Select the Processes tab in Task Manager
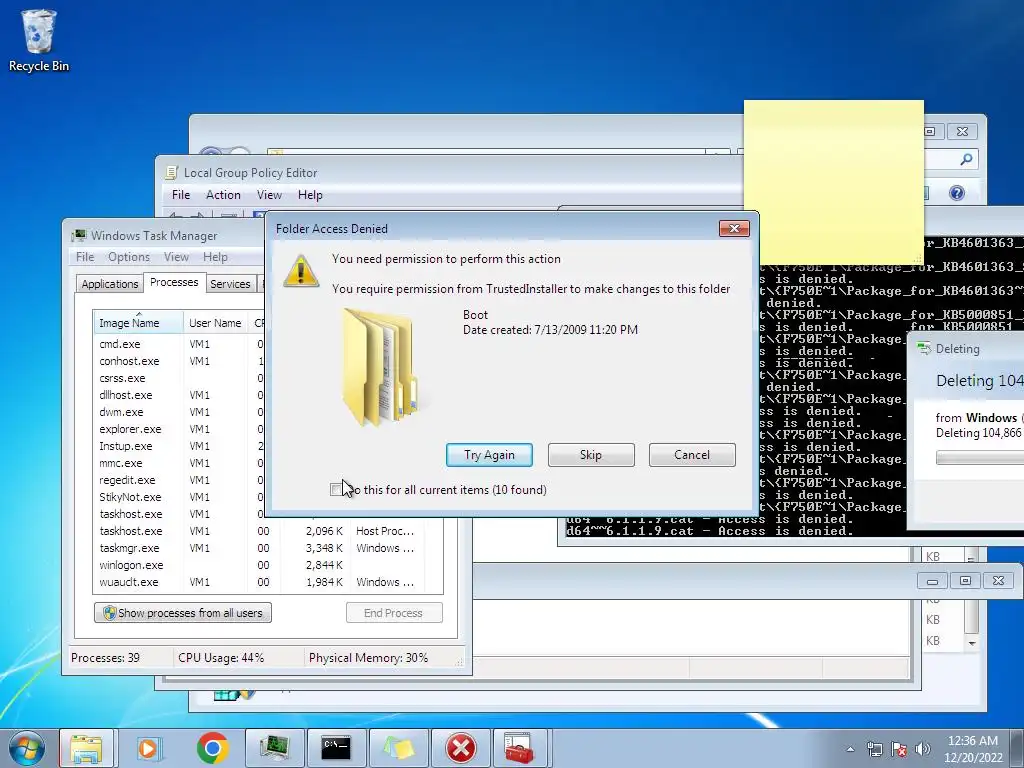Screen dimensions: 1024x768 174,282
